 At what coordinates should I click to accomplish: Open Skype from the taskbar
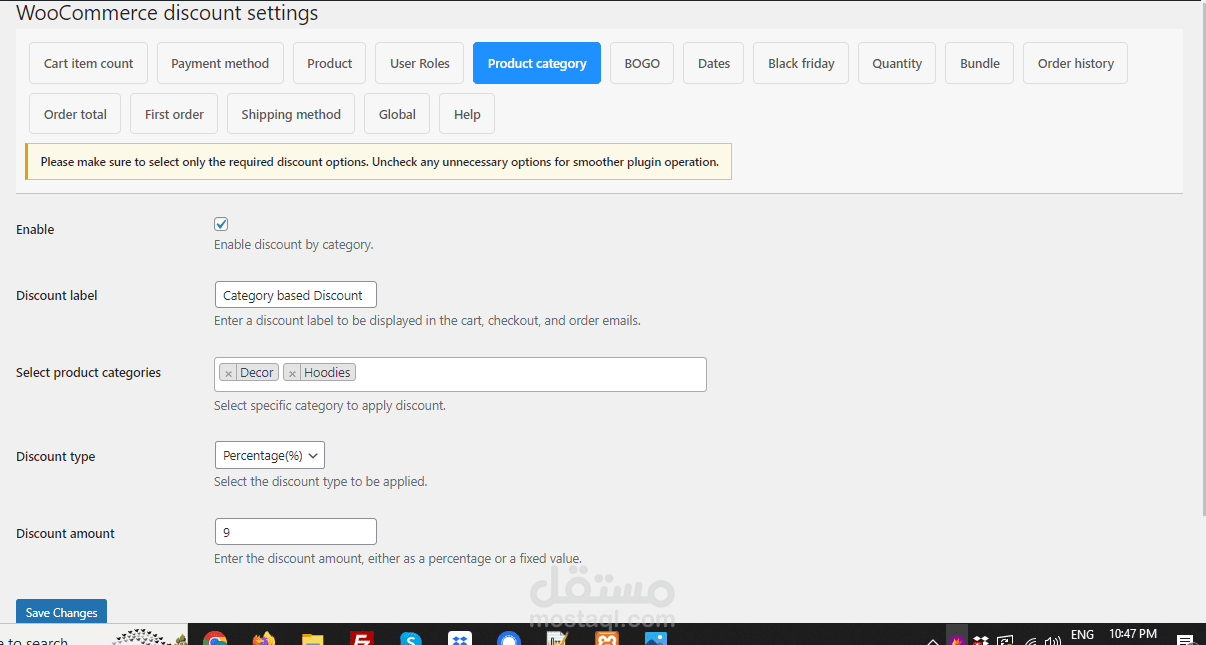411,639
